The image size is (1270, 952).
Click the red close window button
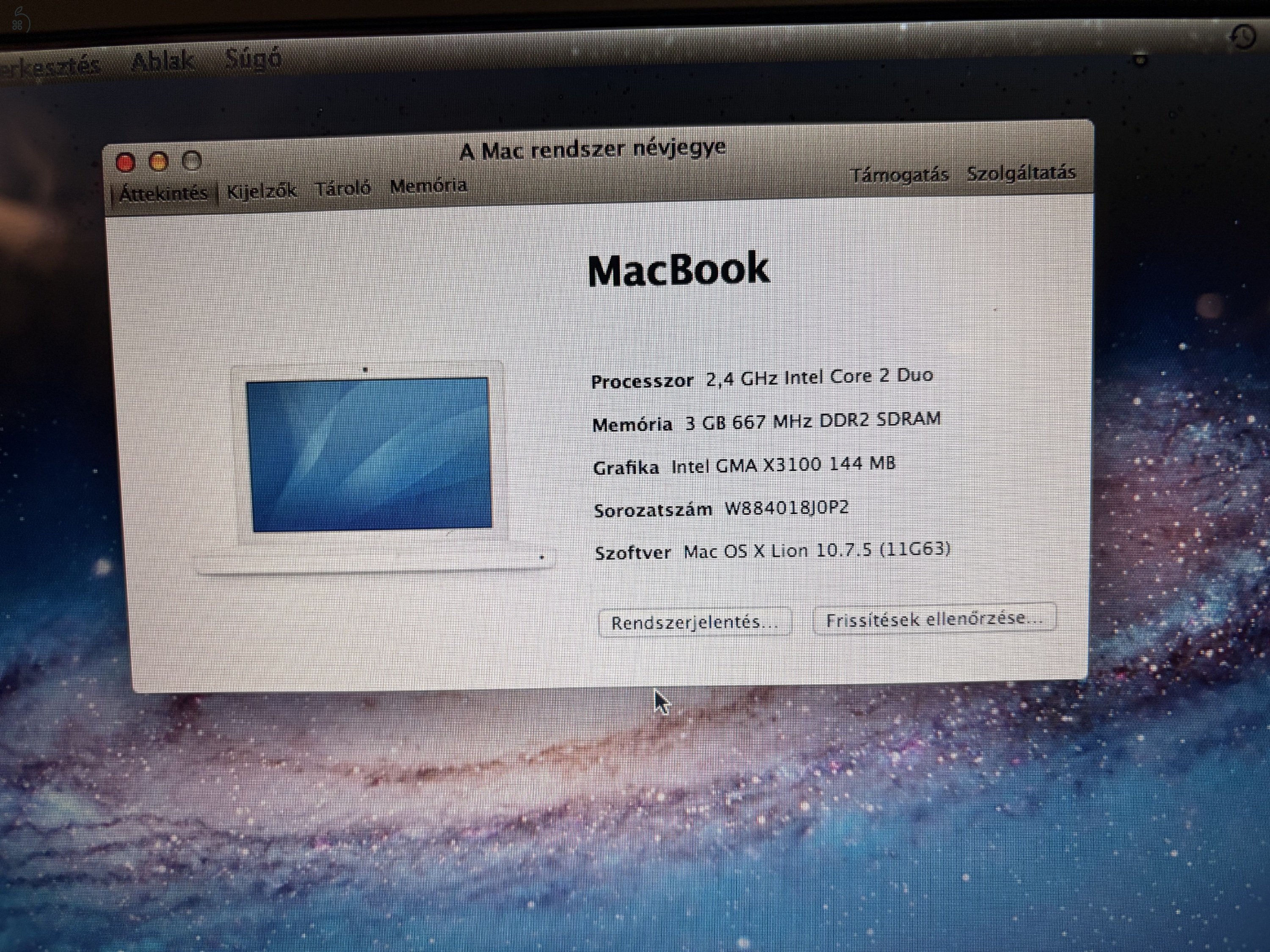[x=125, y=162]
